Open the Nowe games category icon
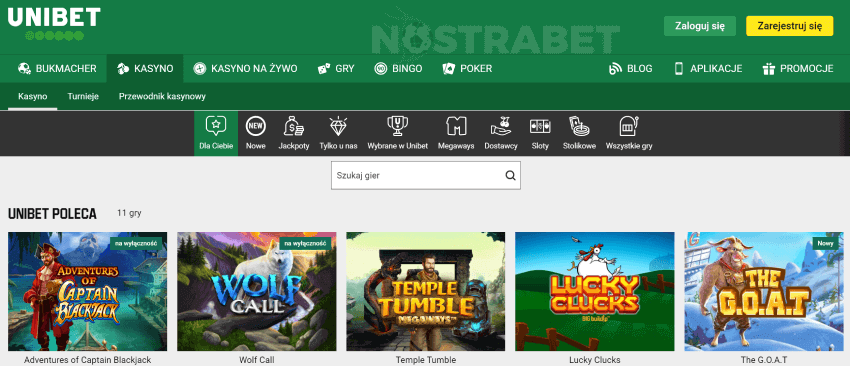 tap(255, 126)
